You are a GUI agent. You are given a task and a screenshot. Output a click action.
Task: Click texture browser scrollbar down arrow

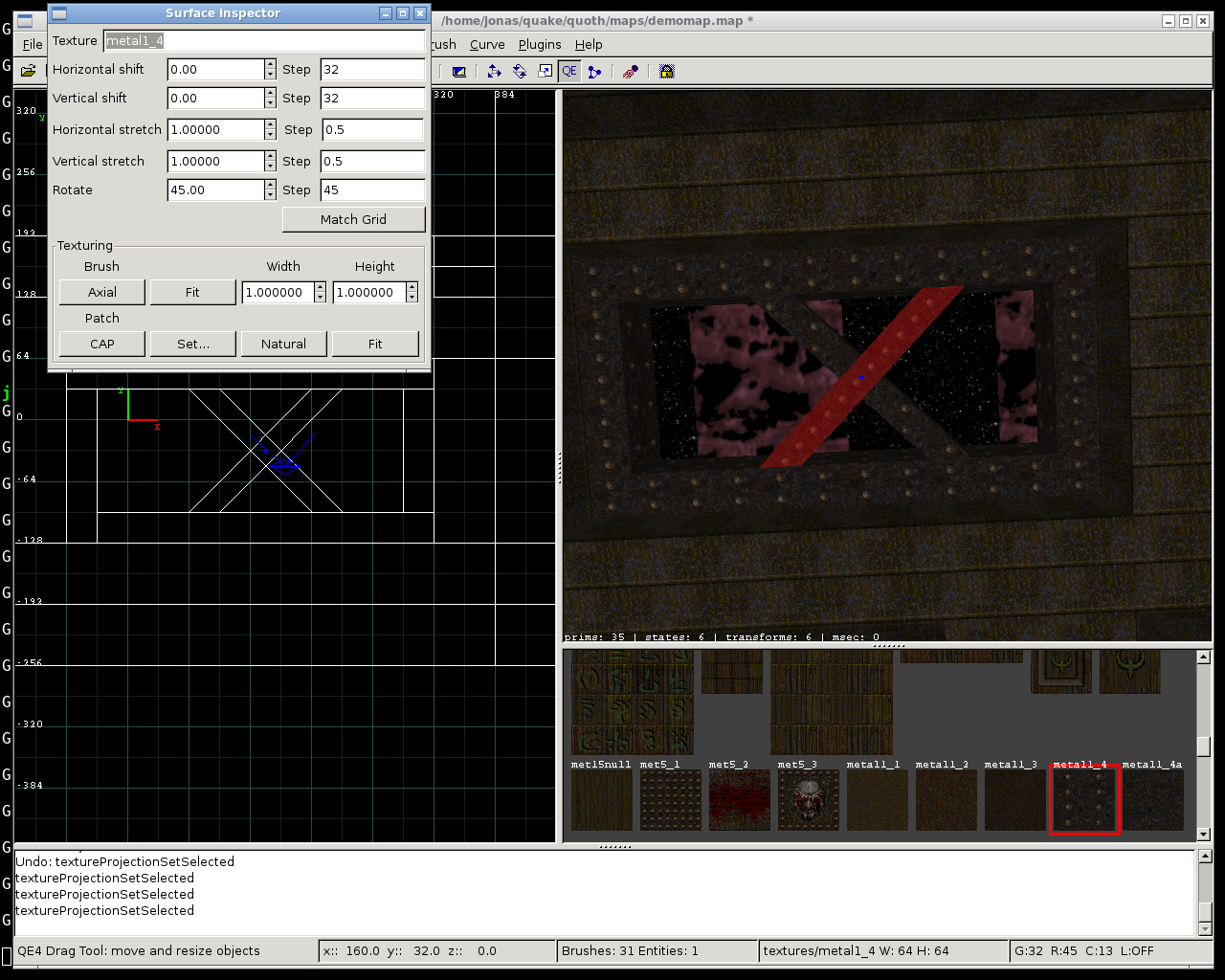[x=1204, y=835]
